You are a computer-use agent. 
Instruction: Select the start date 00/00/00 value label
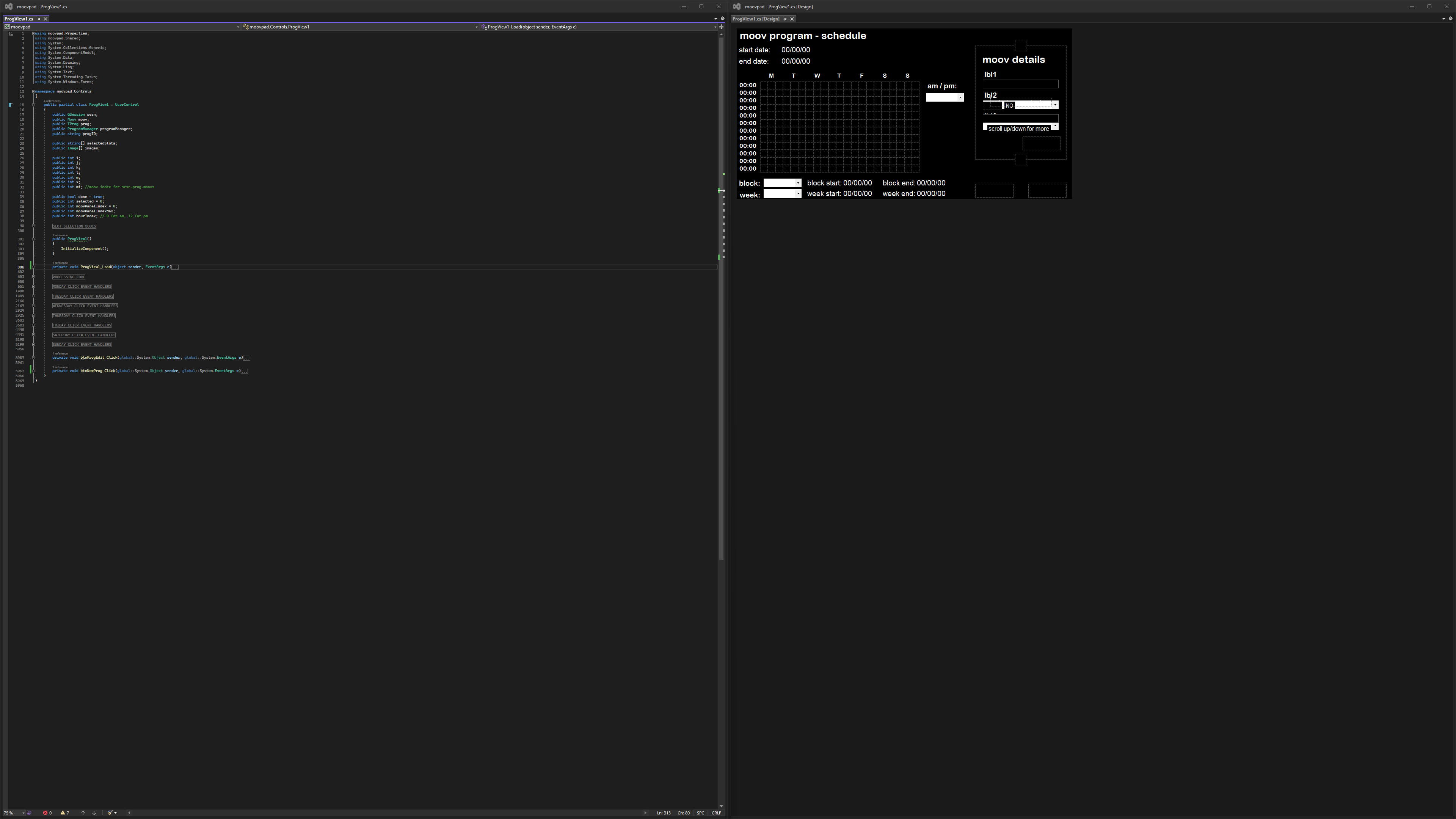click(795, 50)
